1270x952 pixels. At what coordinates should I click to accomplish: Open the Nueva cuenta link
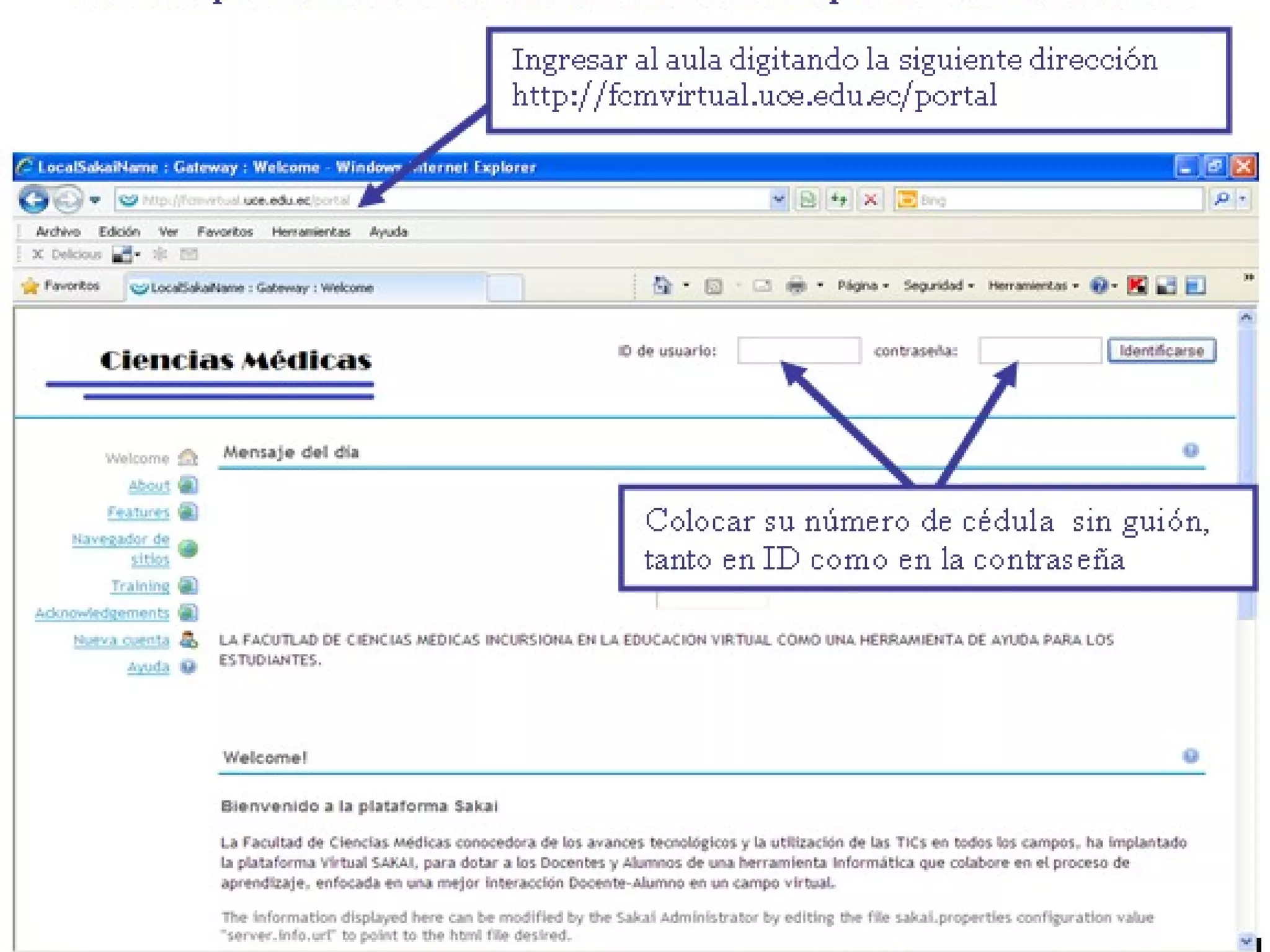tap(122, 640)
